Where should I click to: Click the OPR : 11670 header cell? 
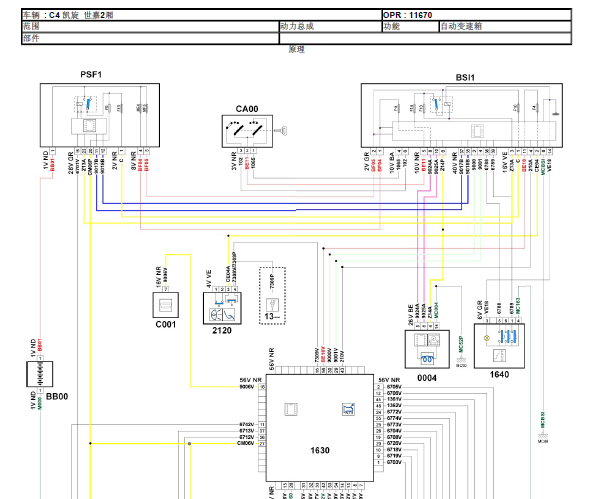click(x=477, y=15)
